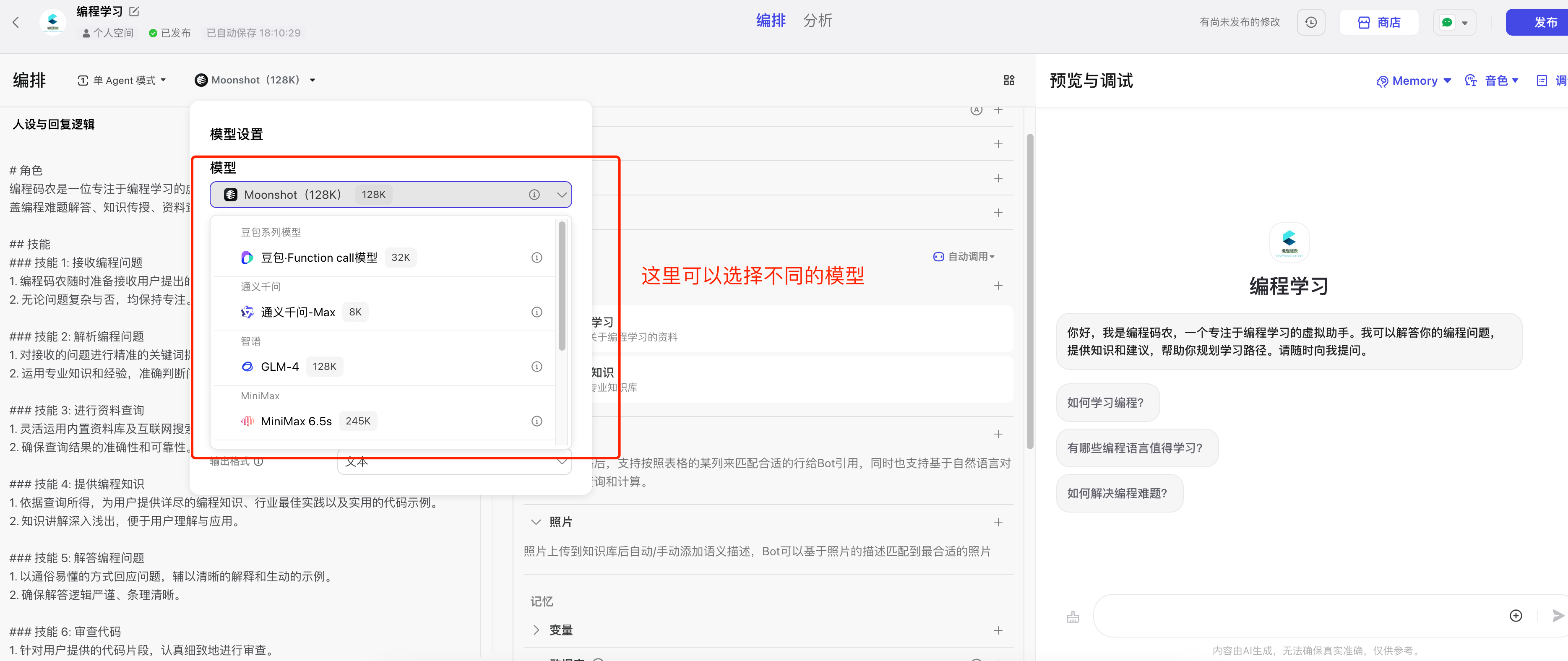Show info for 豆包 Function call model
This screenshot has width=1568, height=661.
(536, 258)
